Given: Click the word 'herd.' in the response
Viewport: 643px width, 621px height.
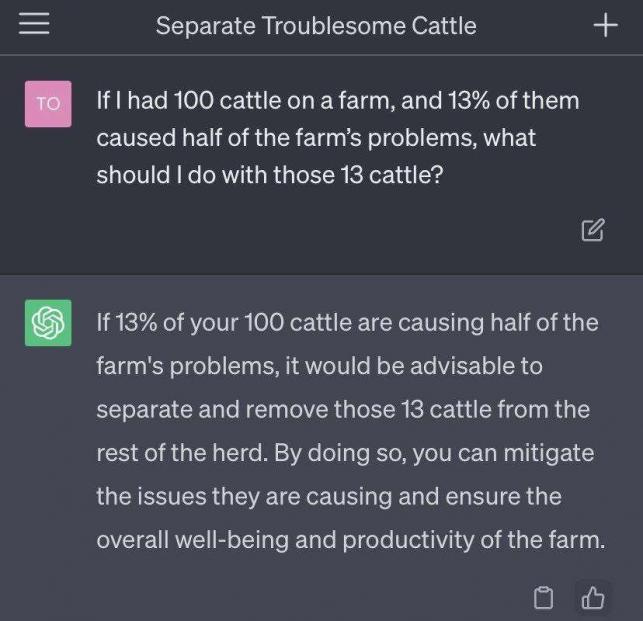Looking at the screenshot, I should tap(240, 453).
